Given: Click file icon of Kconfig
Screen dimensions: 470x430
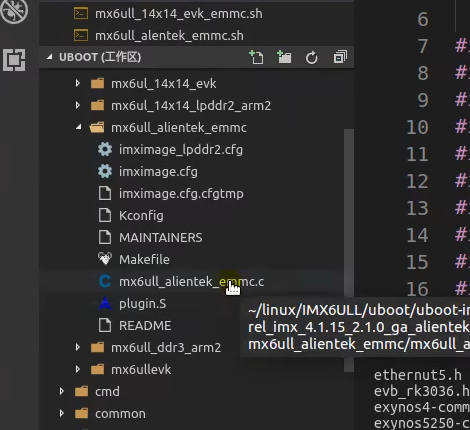Looking at the screenshot, I should [105, 215].
